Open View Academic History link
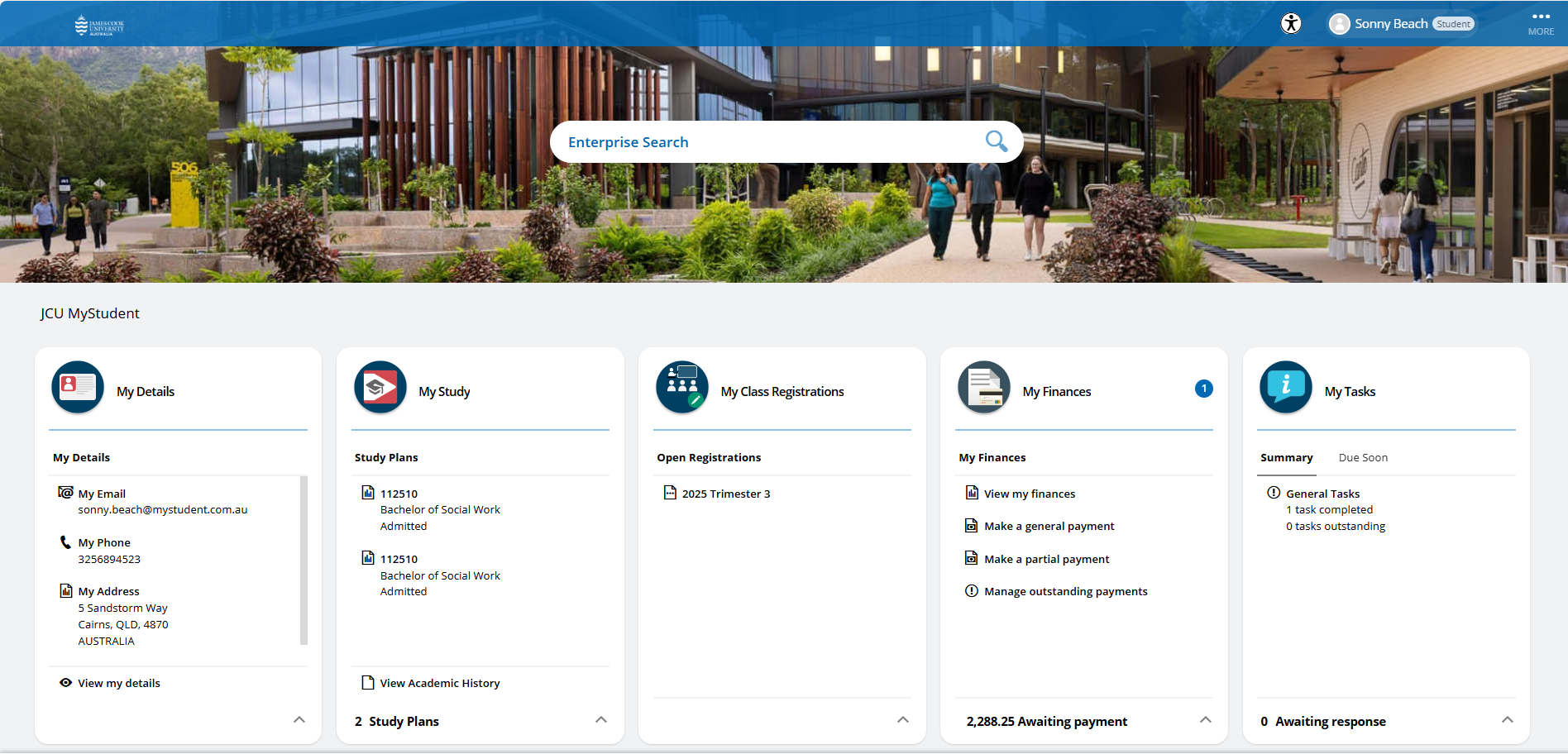The width and height of the screenshot is (1568, 754). (440, 684)
